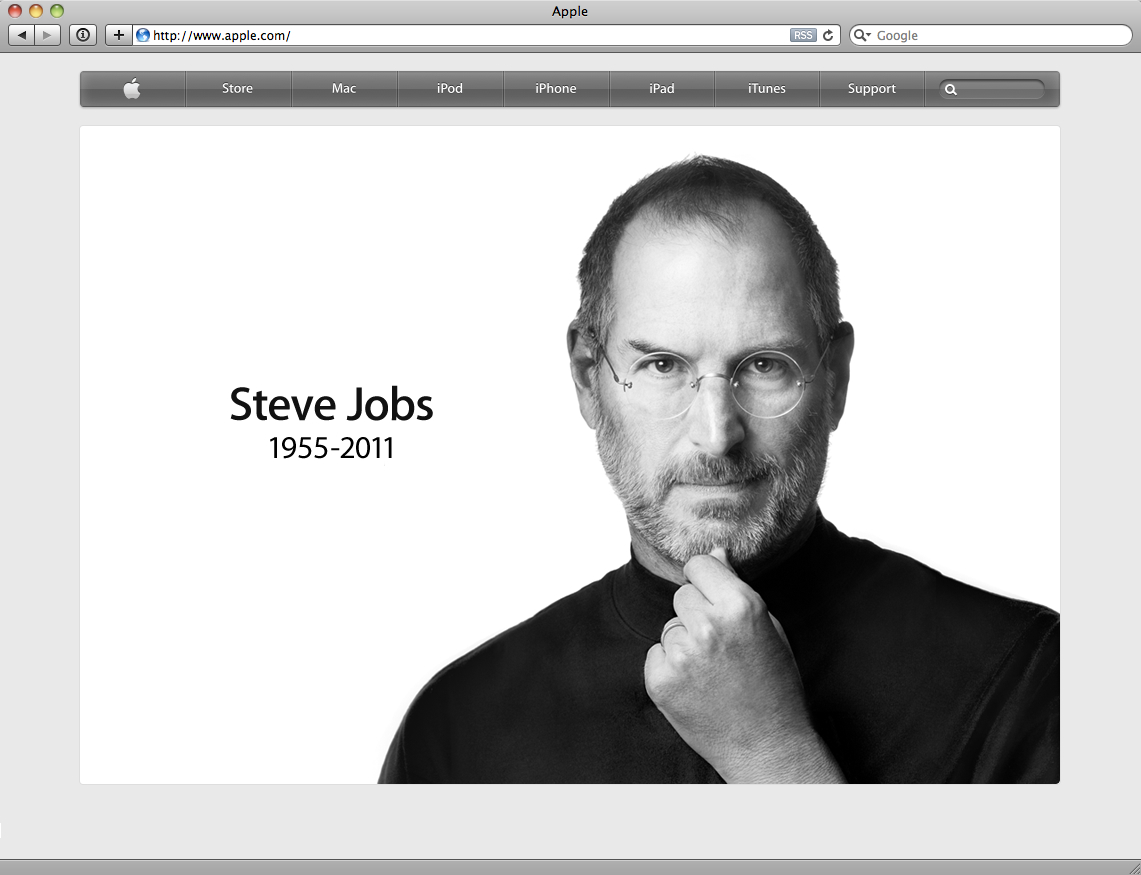Navigate to iTunes in the nav bar
Viewport: 1141px width, 875px height.
tap(767, 89)
